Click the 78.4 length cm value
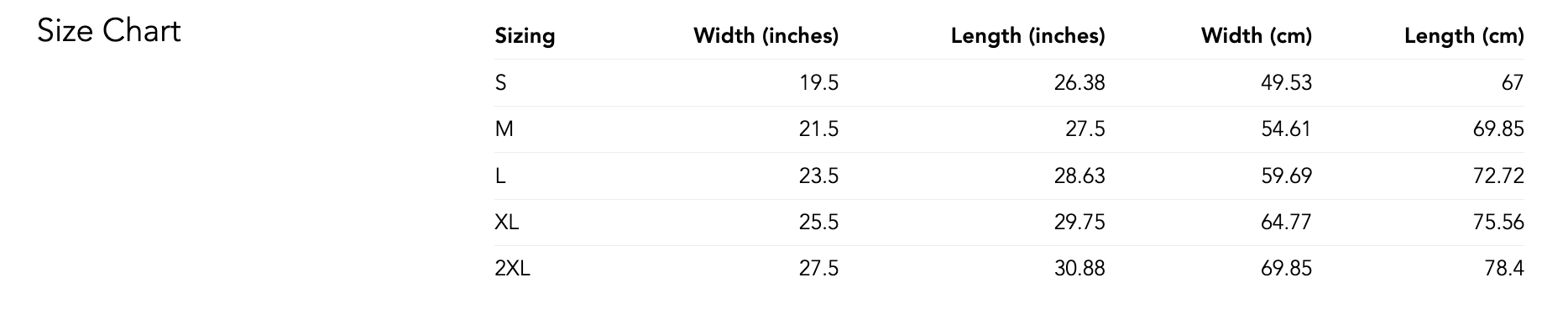This screenshot has height=309, width=1568. point(1504,269)
